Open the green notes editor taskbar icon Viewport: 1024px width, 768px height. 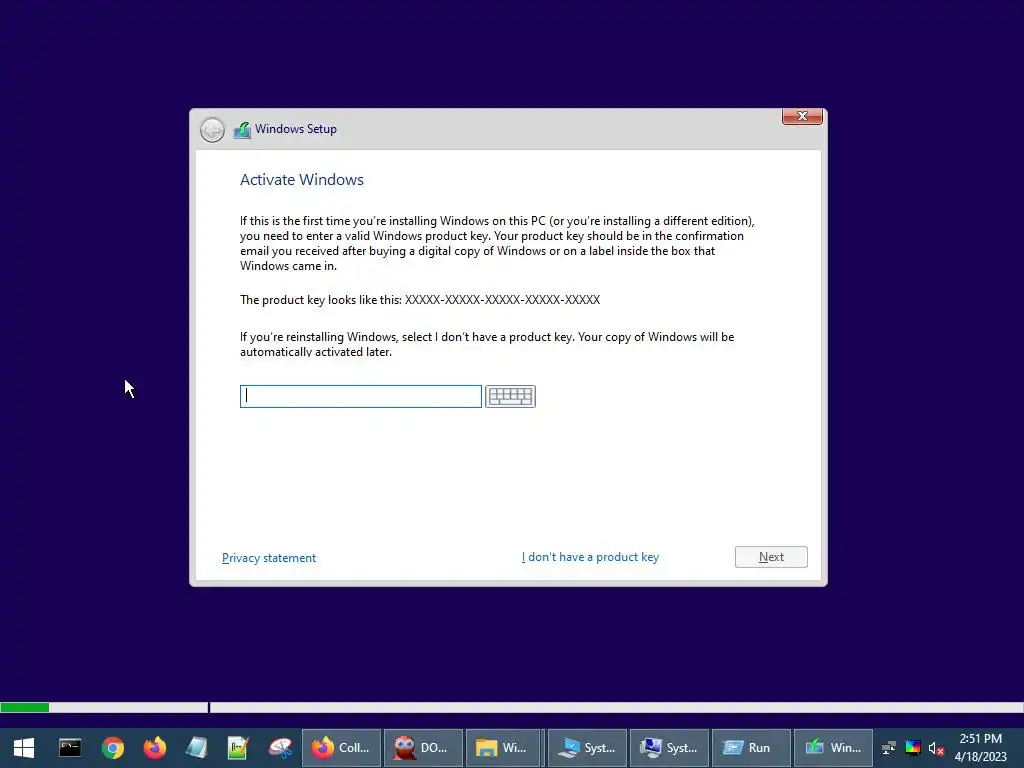(x=238, y=748)
